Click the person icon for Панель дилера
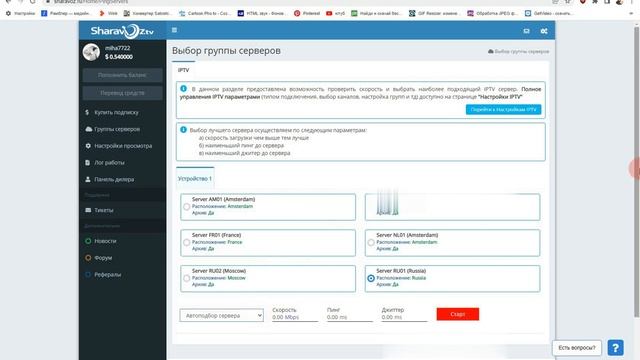This screenshot has height=360, width=640. [88, 179]
